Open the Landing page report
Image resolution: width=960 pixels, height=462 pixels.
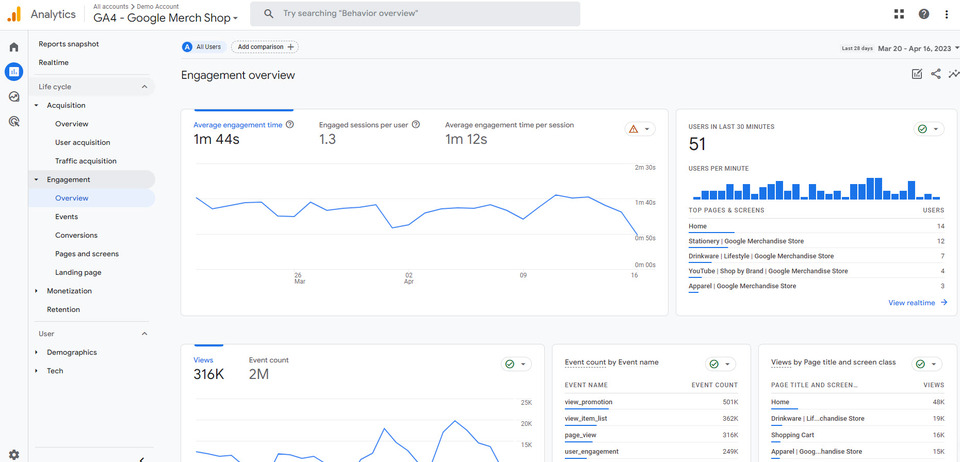(78, 272)
